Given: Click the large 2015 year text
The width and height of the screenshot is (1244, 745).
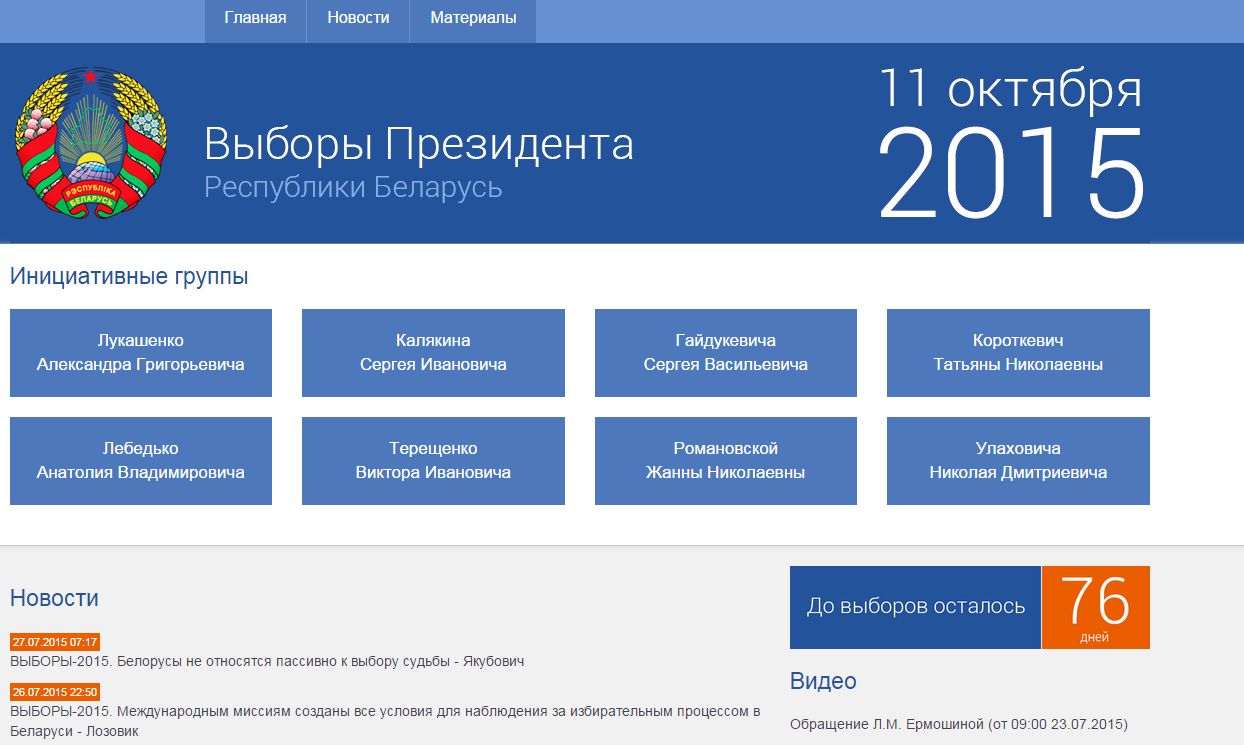Looking at the screenshot, I should click(x=1011, y=172).
